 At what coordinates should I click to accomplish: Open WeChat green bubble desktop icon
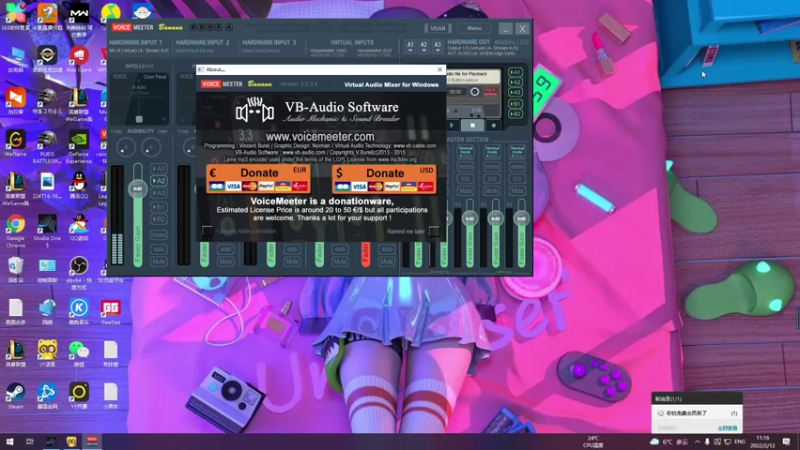point(79,354)
